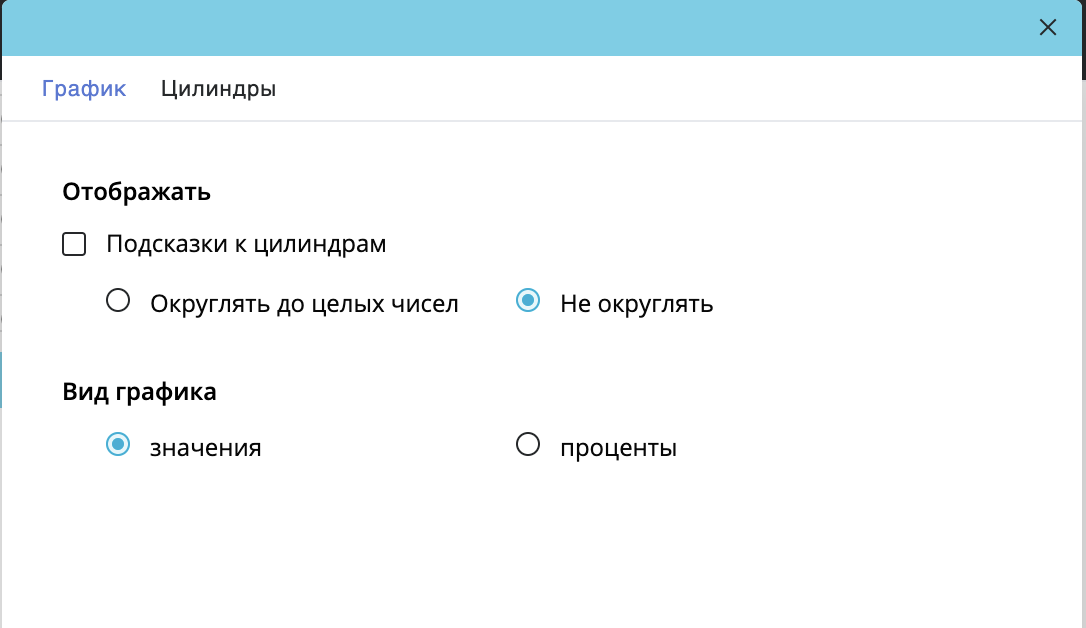Click the Отображать section heading
Screen dimensions: 1086x628
click(x=136, y=192)
